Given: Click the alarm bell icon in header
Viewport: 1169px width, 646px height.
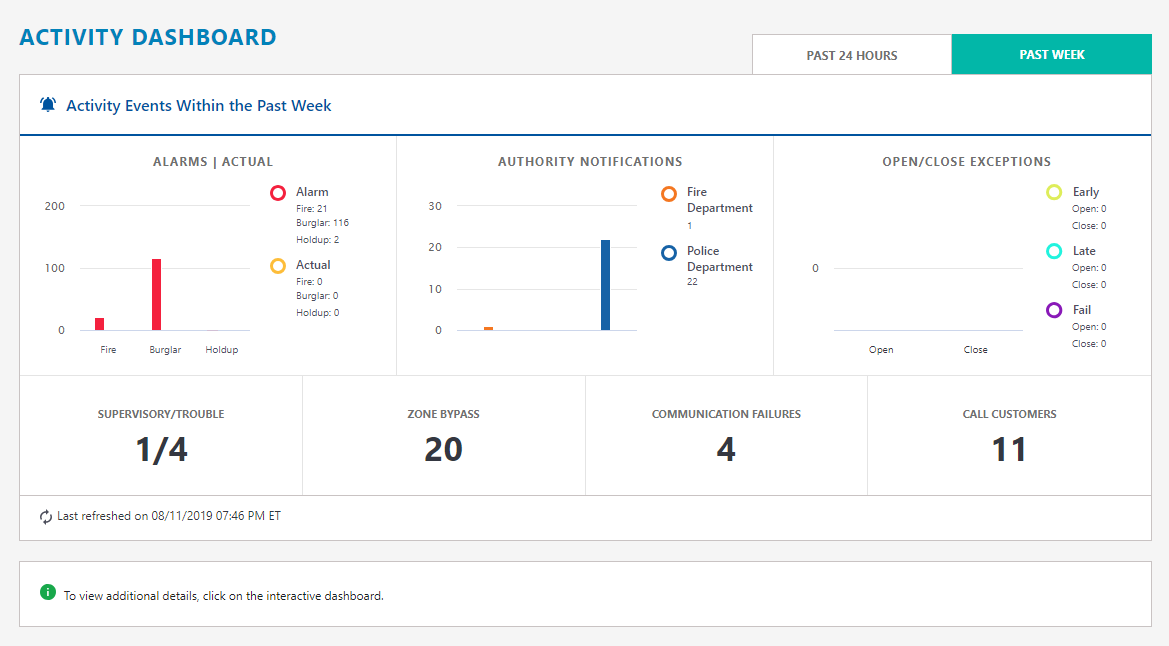Looking at the screenshot, I should (x=47, y=105).
